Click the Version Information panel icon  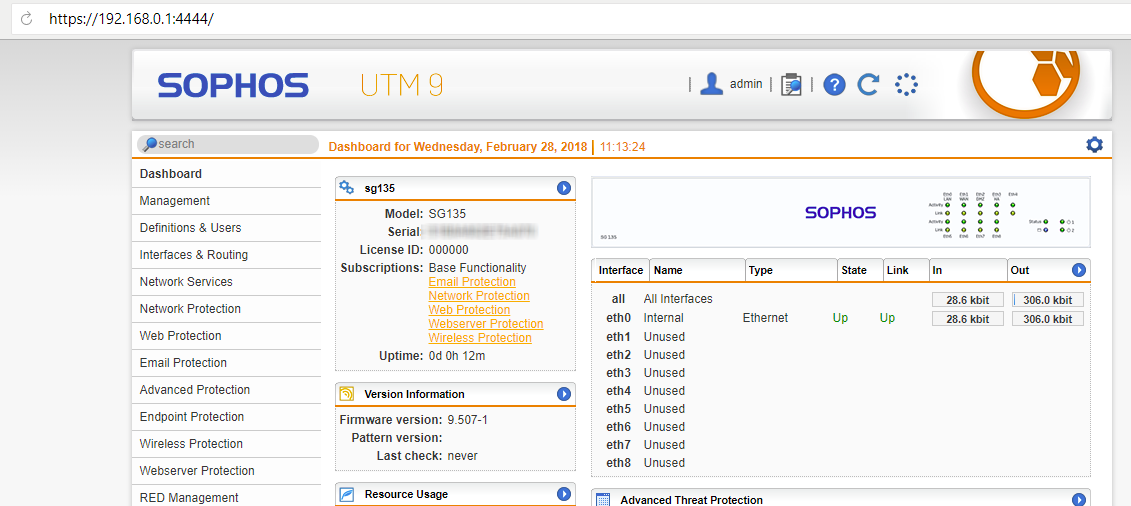347,394
